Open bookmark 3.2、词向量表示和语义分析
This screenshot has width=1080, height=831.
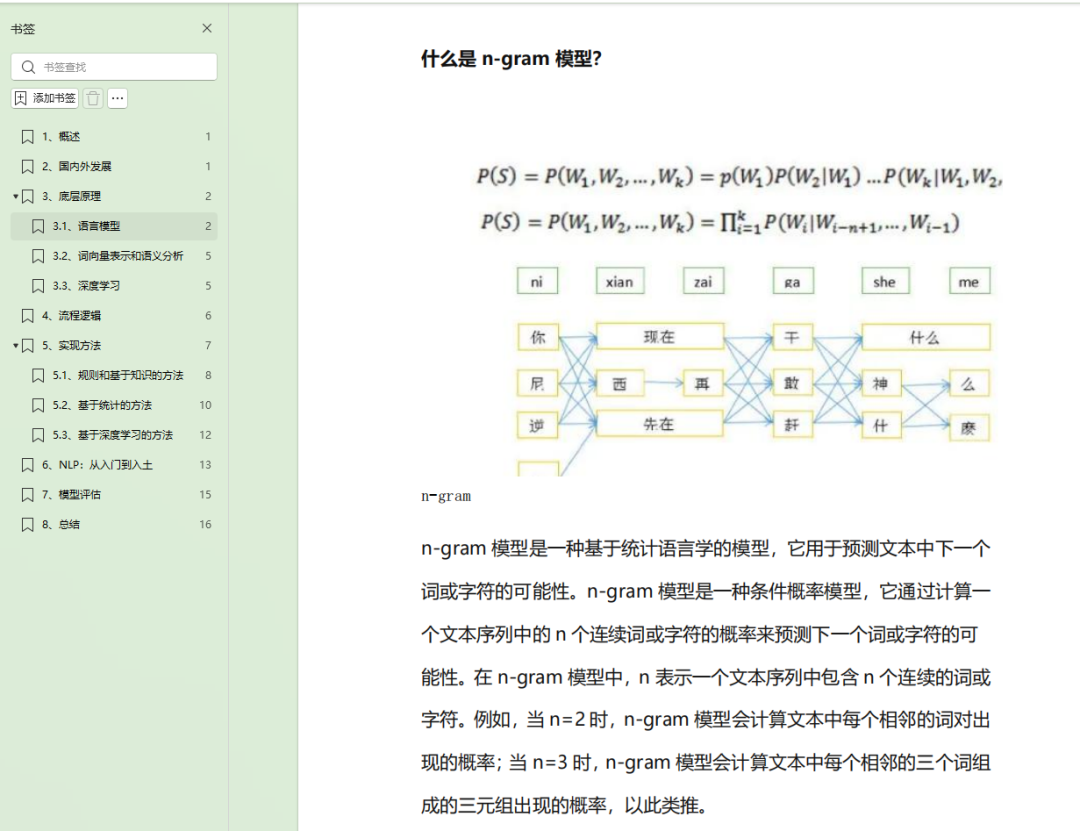(114, 256)
